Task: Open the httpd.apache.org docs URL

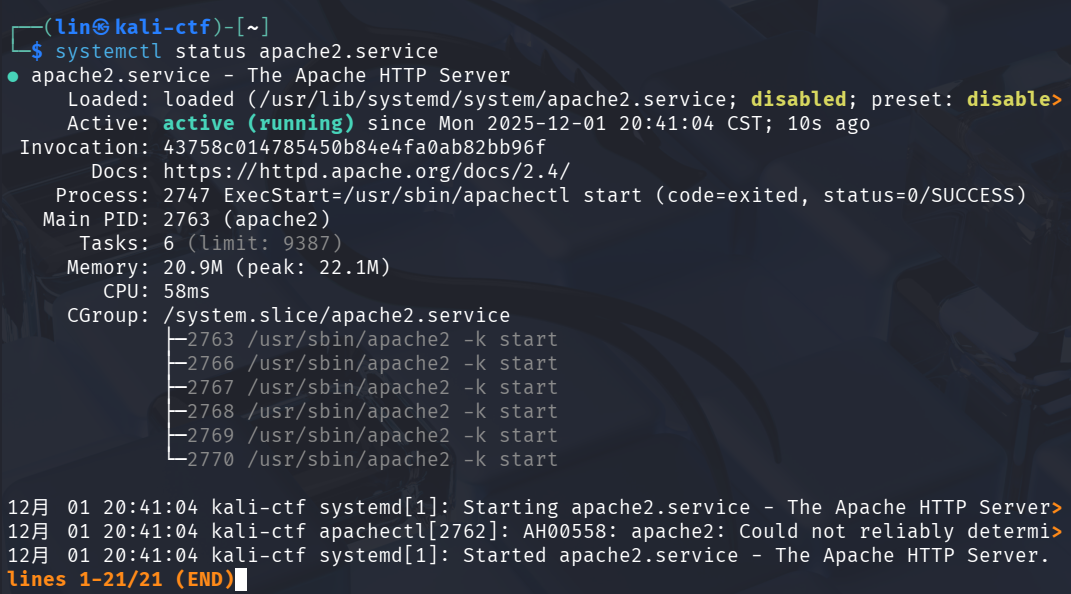Action: coord(366,171)
